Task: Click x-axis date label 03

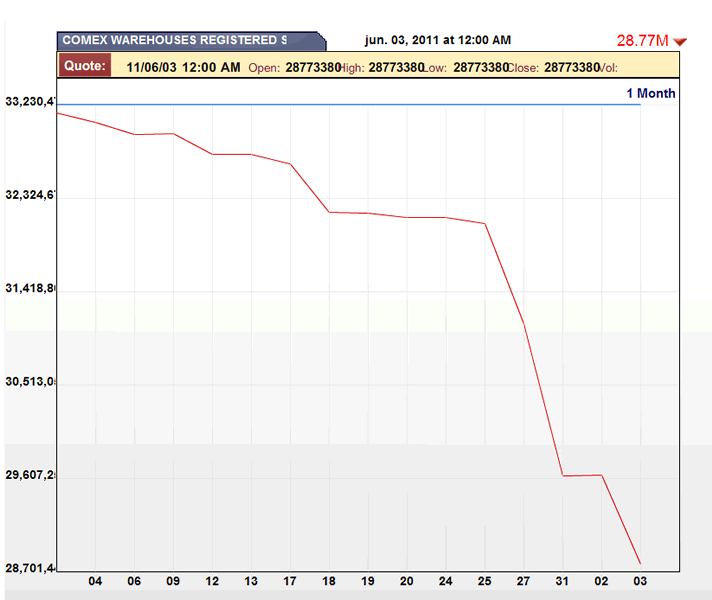Action: (640, 581)
